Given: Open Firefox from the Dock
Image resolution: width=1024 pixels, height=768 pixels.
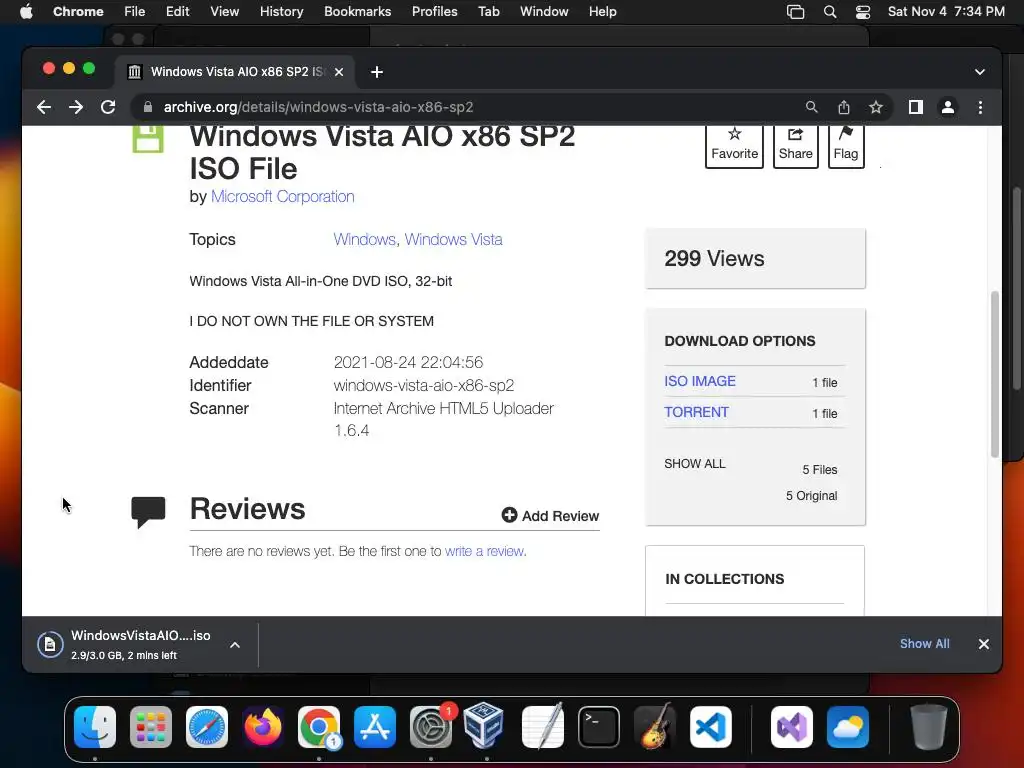Looking at the screenshot, I should tap(263, 727).
